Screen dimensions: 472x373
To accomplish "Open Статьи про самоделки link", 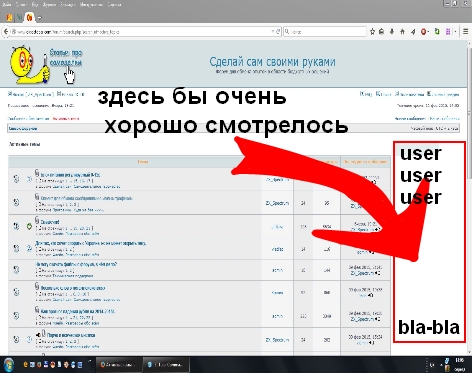I will (x=66, y=58).
